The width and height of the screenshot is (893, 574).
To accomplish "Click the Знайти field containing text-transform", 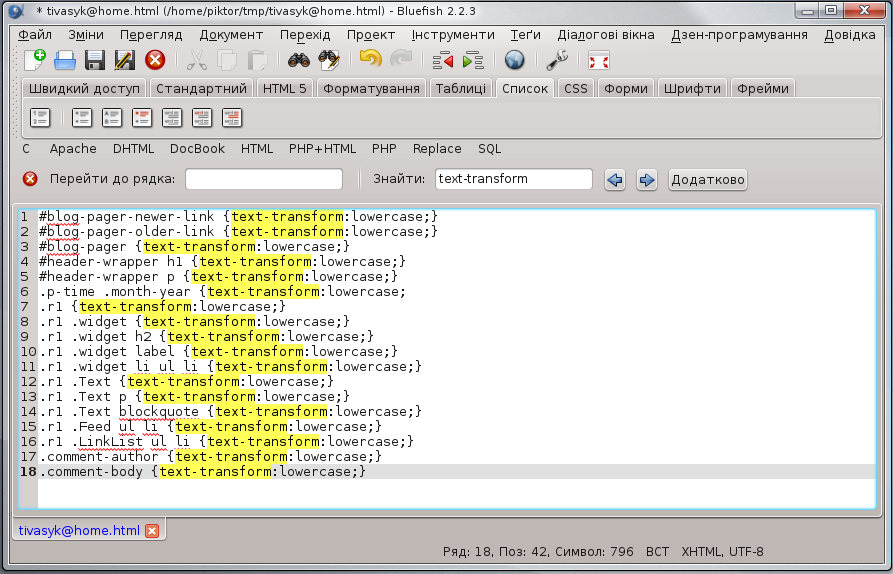I will [x=514, y=179].
